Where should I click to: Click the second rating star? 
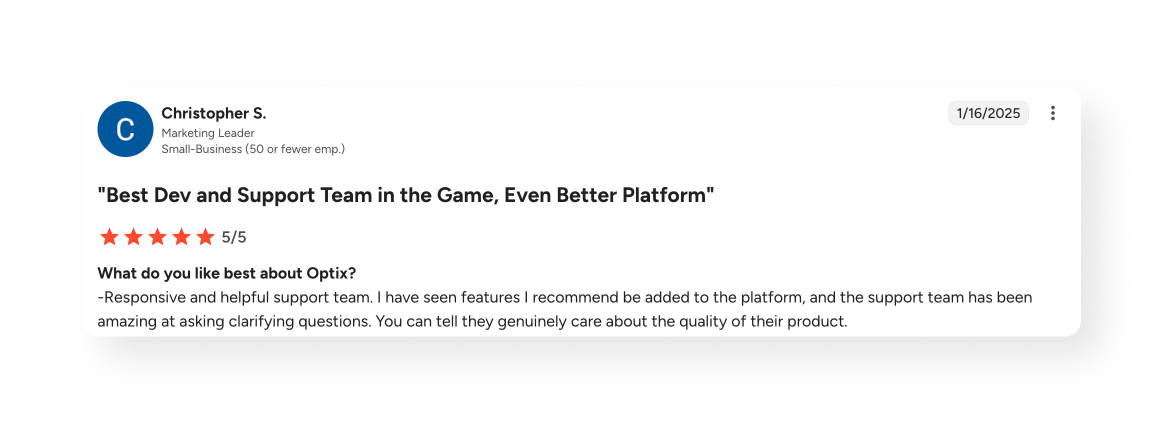click(x=133, y=237)
